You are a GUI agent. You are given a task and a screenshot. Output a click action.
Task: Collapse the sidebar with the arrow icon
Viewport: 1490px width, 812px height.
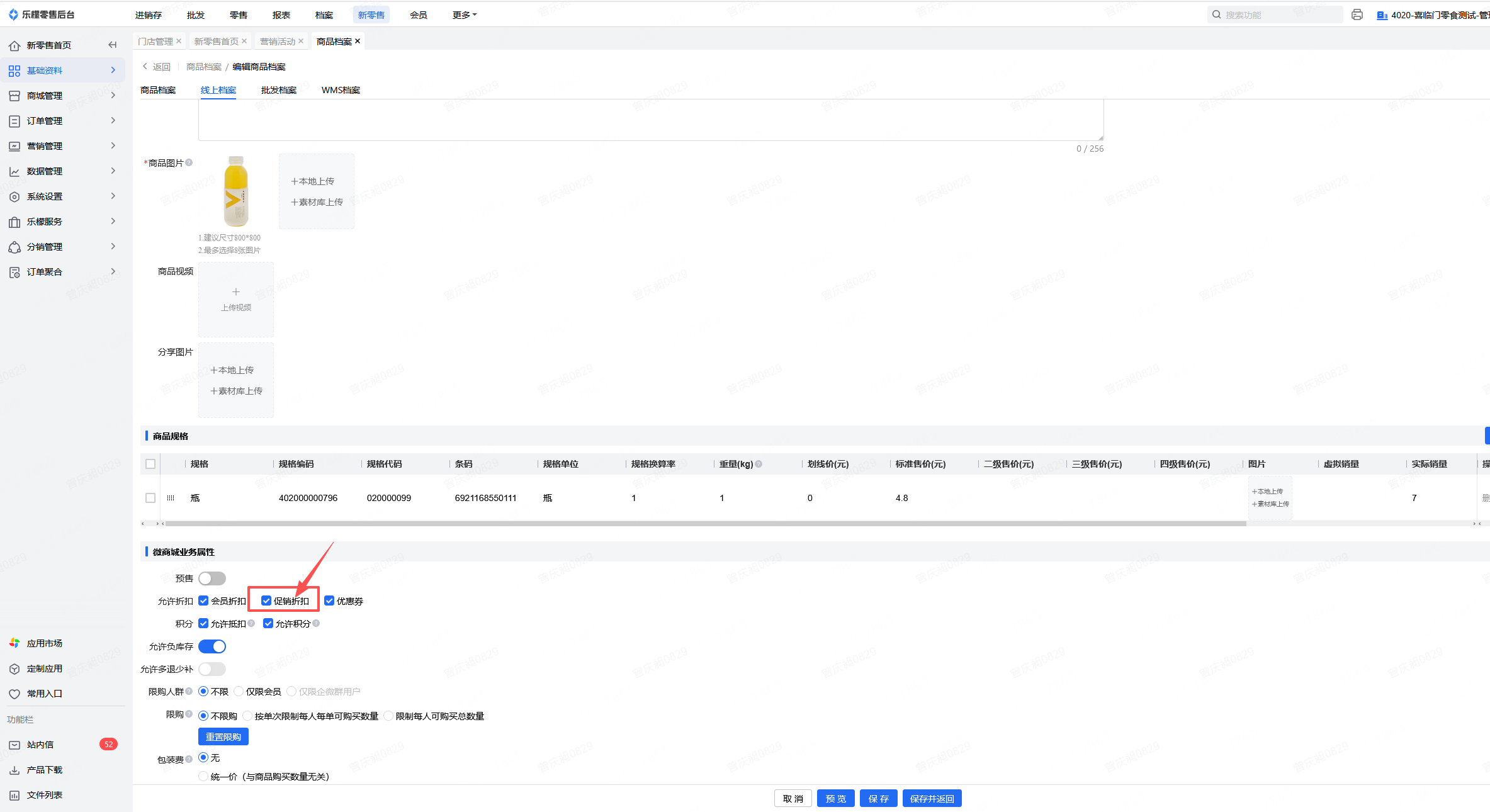(x=112, y=45)
